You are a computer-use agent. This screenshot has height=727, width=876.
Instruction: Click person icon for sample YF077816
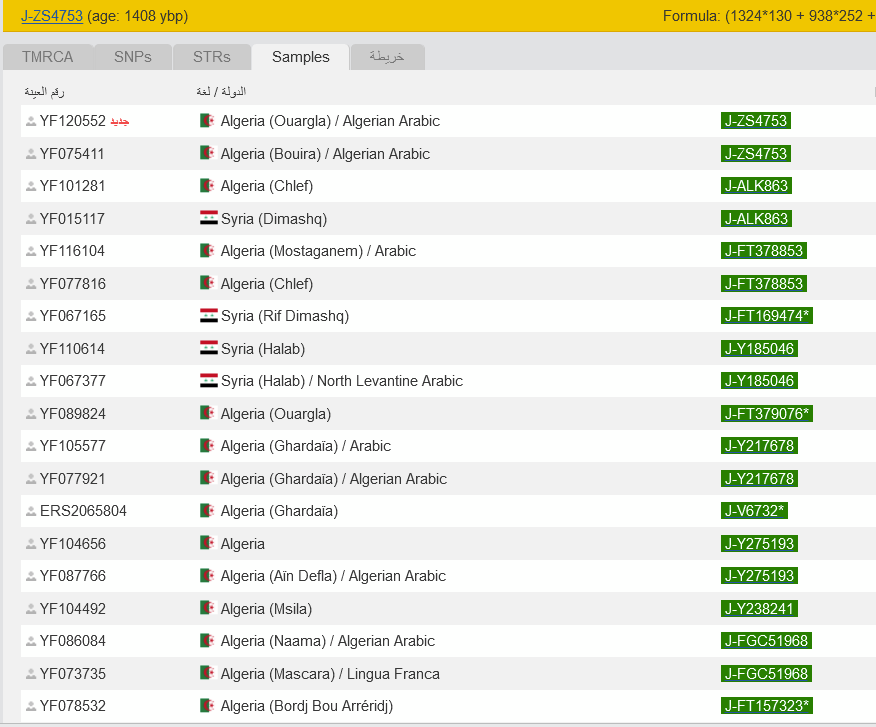[x=31, y=284]
